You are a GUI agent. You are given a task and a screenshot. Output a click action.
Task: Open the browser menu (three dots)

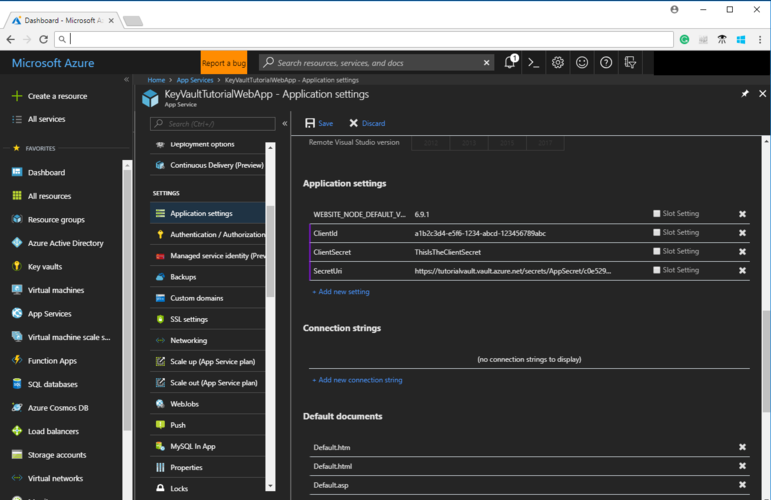760,40
